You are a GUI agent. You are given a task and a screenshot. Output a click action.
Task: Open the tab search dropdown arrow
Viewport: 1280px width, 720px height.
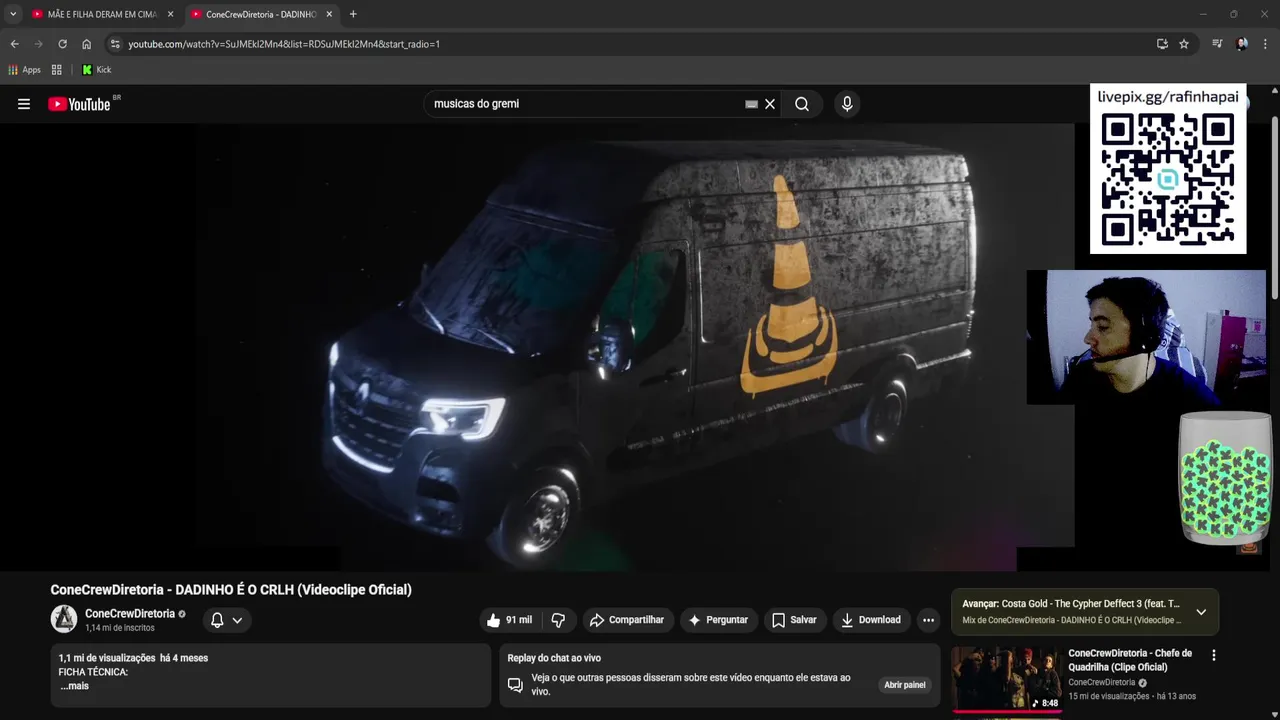click(x=13, y=14)
